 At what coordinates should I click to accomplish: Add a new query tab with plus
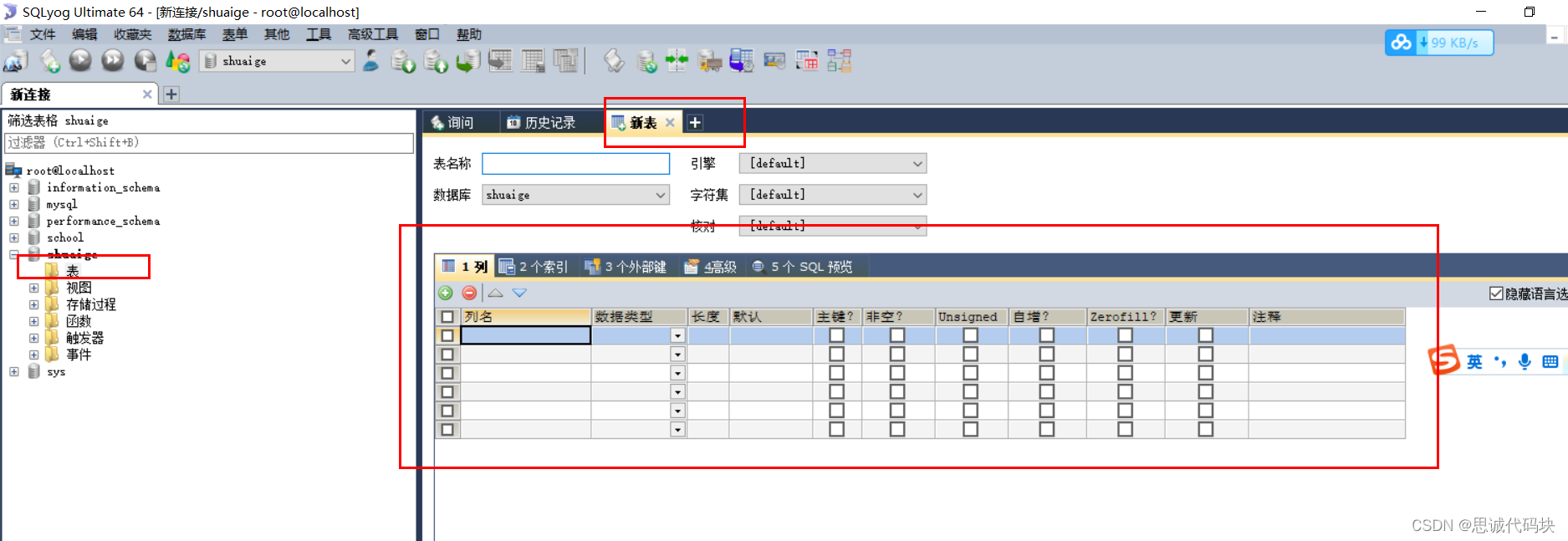(695, 122)
